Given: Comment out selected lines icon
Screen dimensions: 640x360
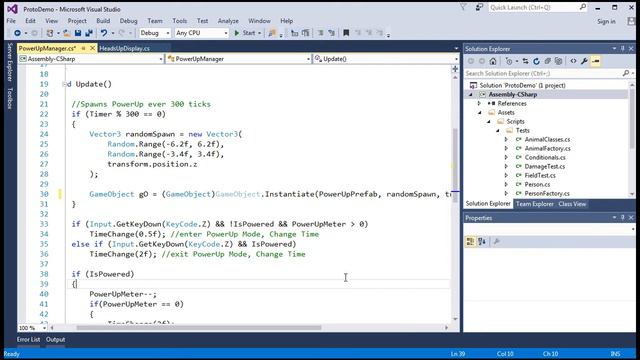Looking at the screenshot, I should pyautogui.click(x=294, y=33).
